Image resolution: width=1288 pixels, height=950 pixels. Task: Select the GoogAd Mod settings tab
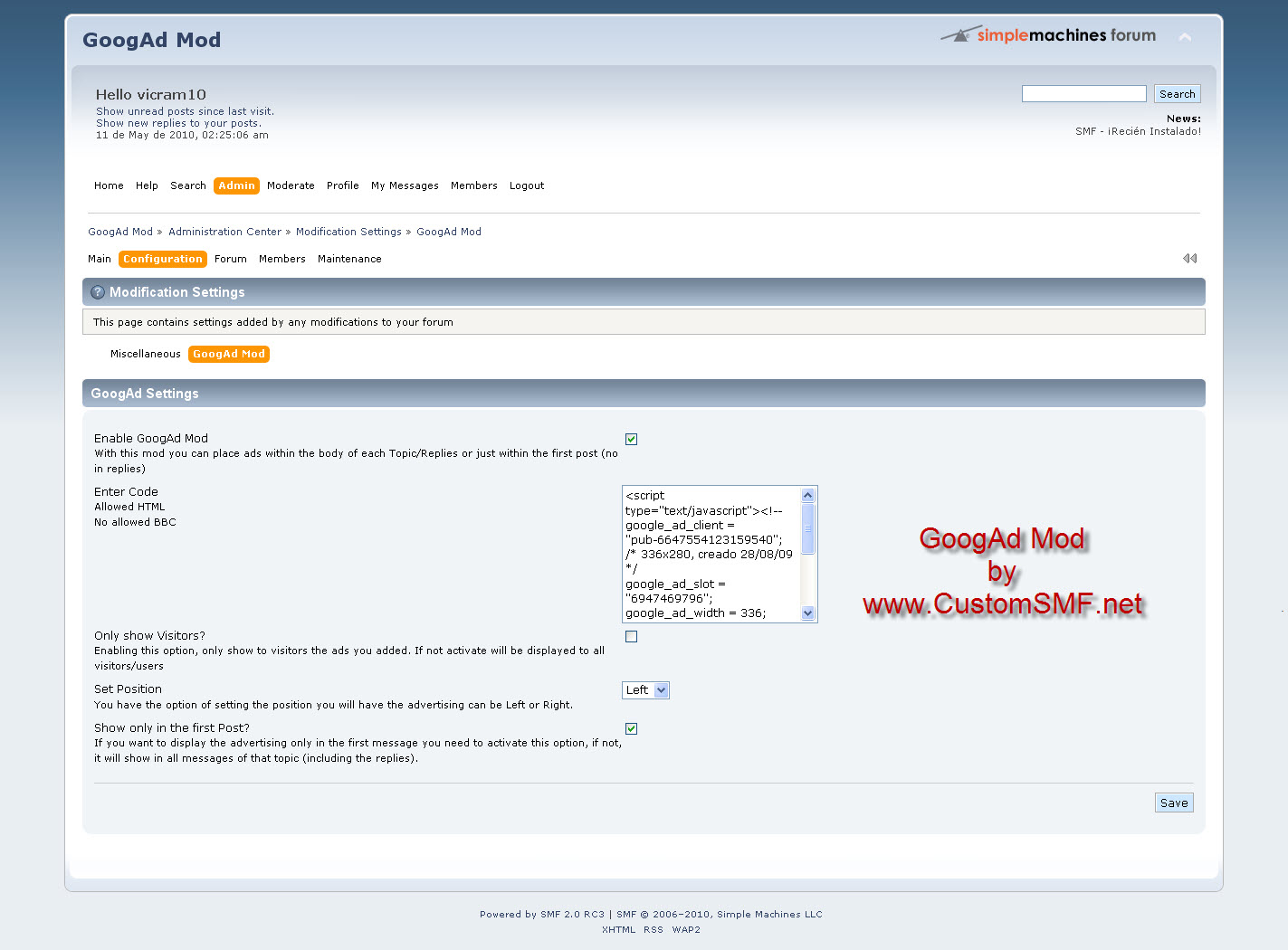pyautogui.click(x=229, y=354)
